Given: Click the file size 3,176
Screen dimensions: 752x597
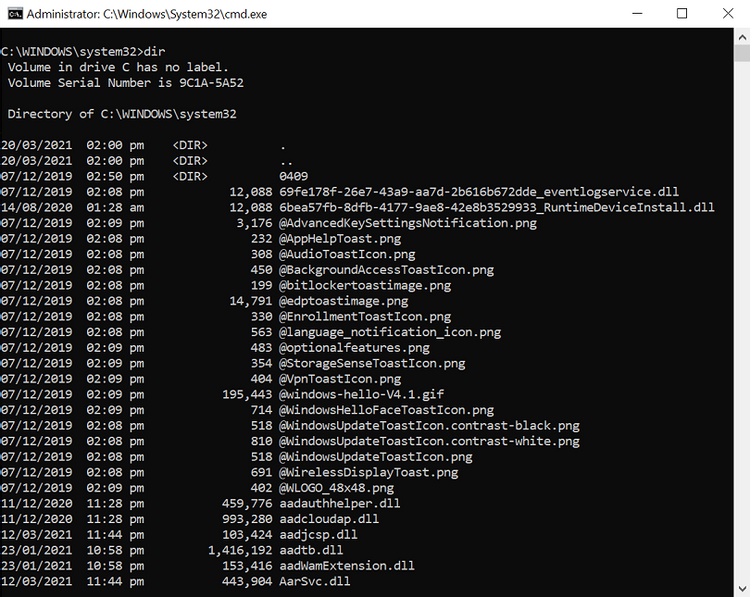Looking at the screenshot, I should tap(255, 223).
